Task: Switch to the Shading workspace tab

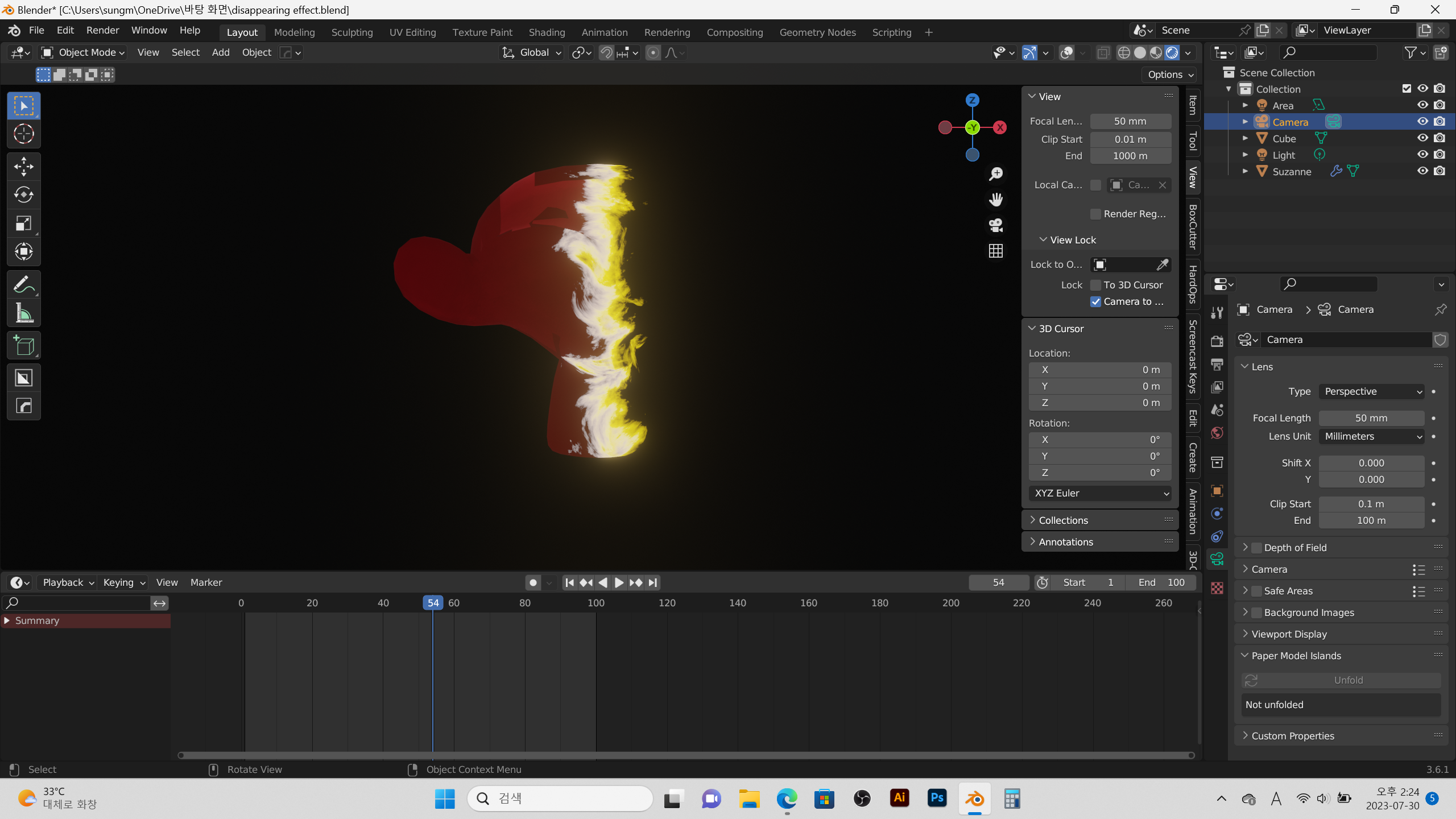Action: (x=547, y=32)
